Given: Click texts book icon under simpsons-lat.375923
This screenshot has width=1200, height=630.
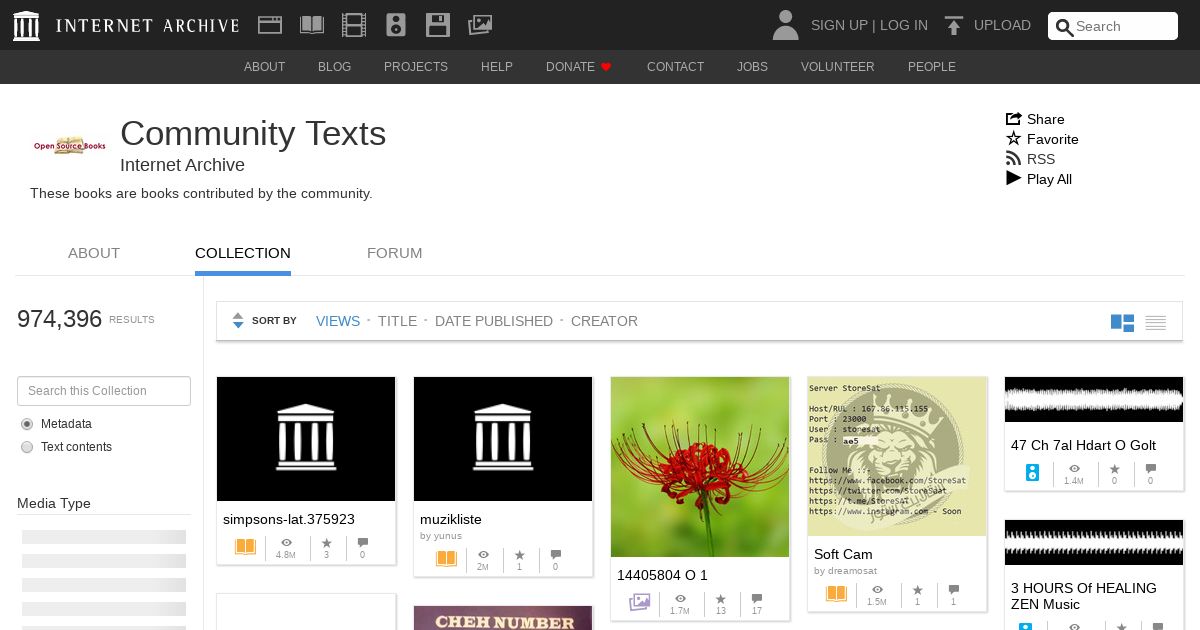Looking at the screenshot, I should tap(245, 547).
